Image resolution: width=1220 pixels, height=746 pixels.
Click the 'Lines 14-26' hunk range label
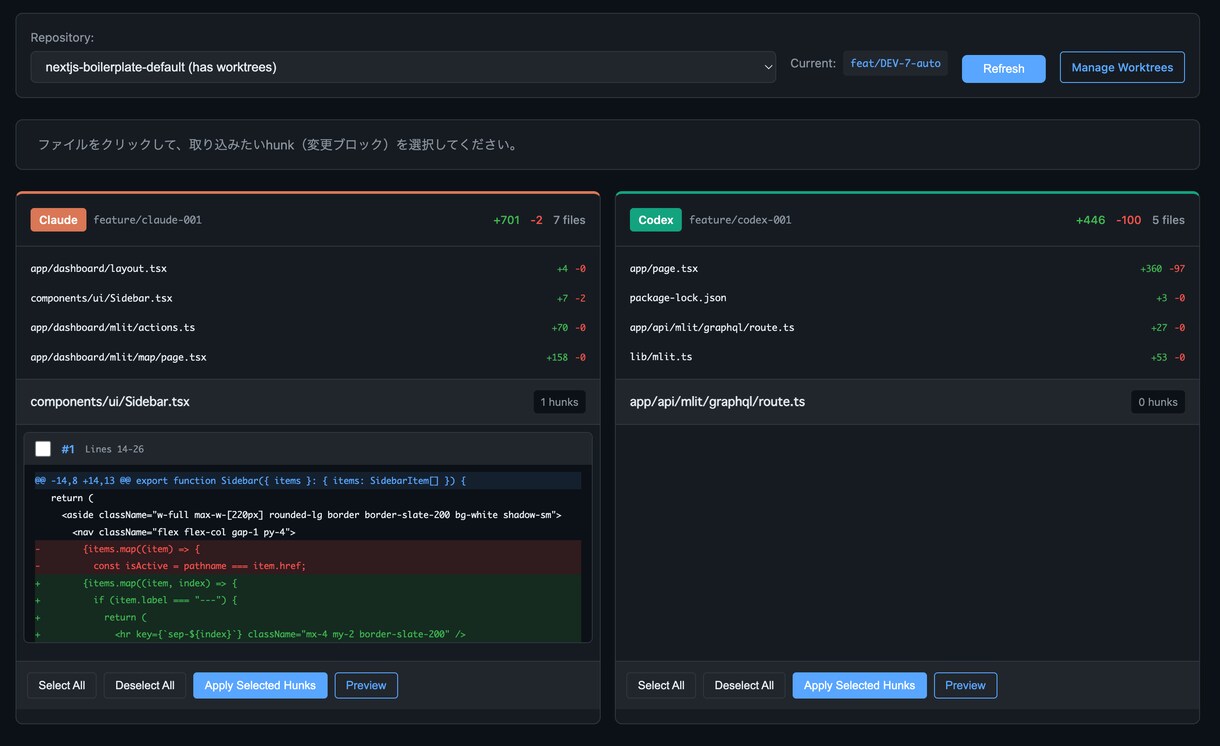114,450
